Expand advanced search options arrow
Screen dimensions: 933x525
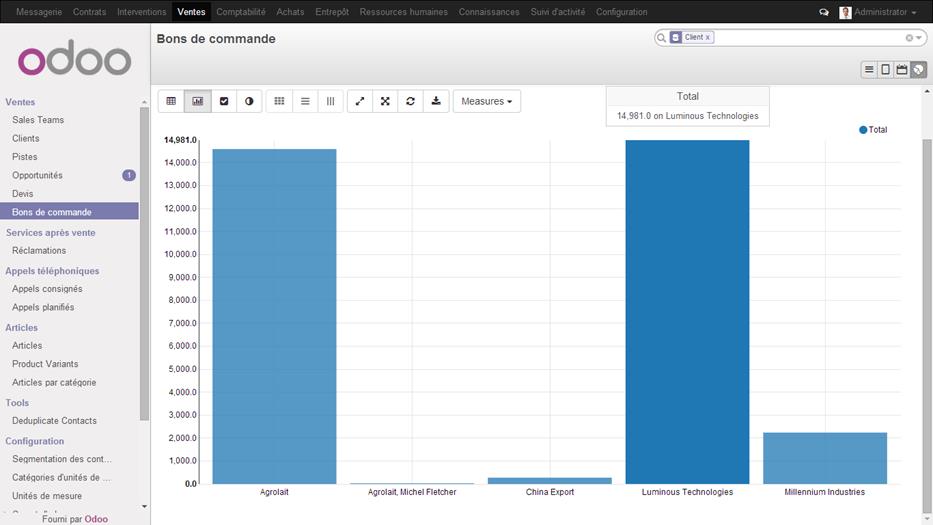[919, 38]
